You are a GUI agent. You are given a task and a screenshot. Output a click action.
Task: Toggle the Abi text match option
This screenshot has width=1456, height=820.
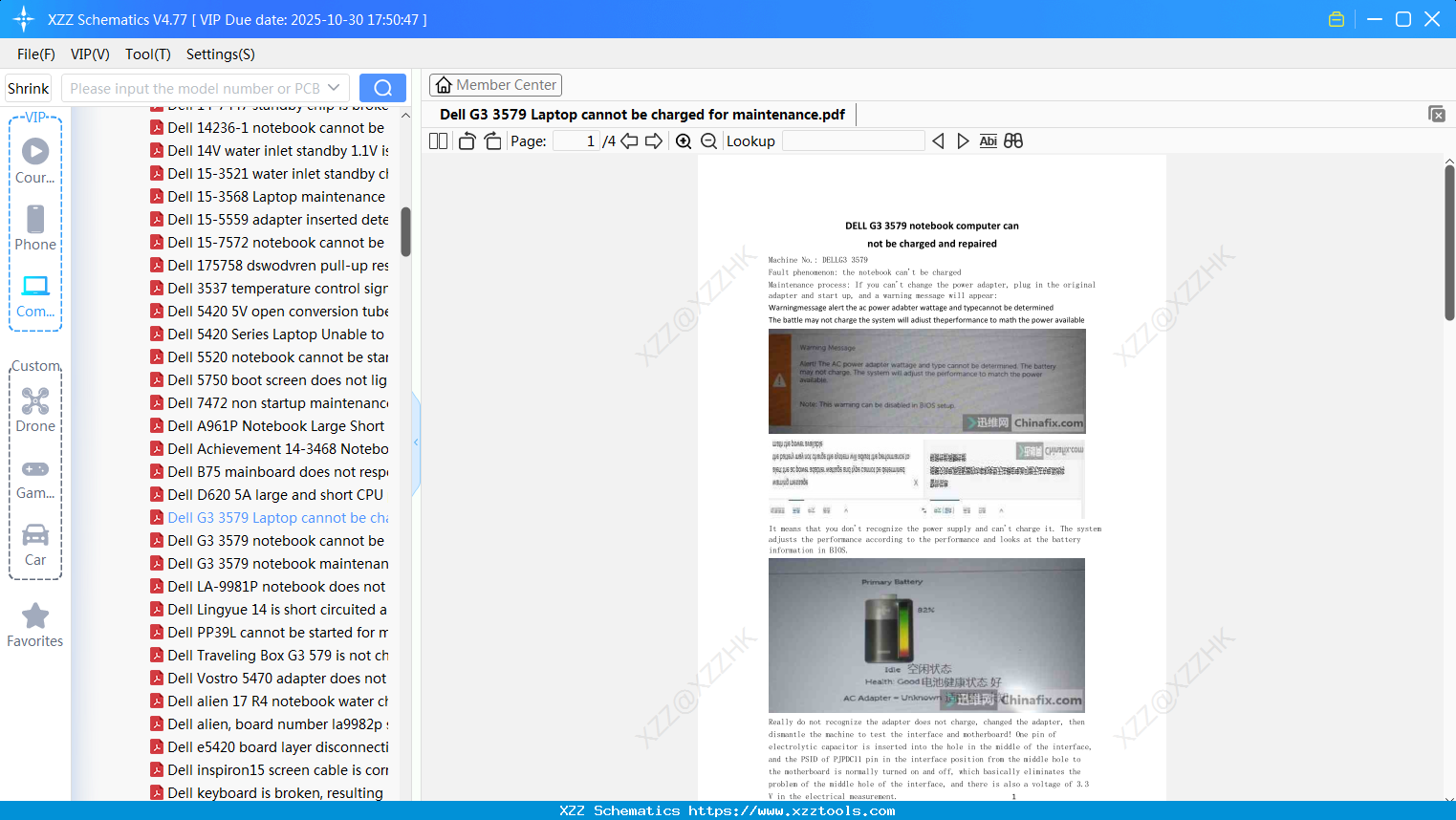pyautogui.click(x=989, y=141)
